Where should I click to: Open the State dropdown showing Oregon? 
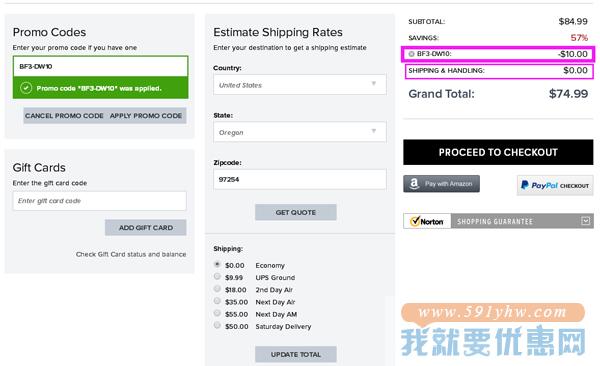[300, 132]
